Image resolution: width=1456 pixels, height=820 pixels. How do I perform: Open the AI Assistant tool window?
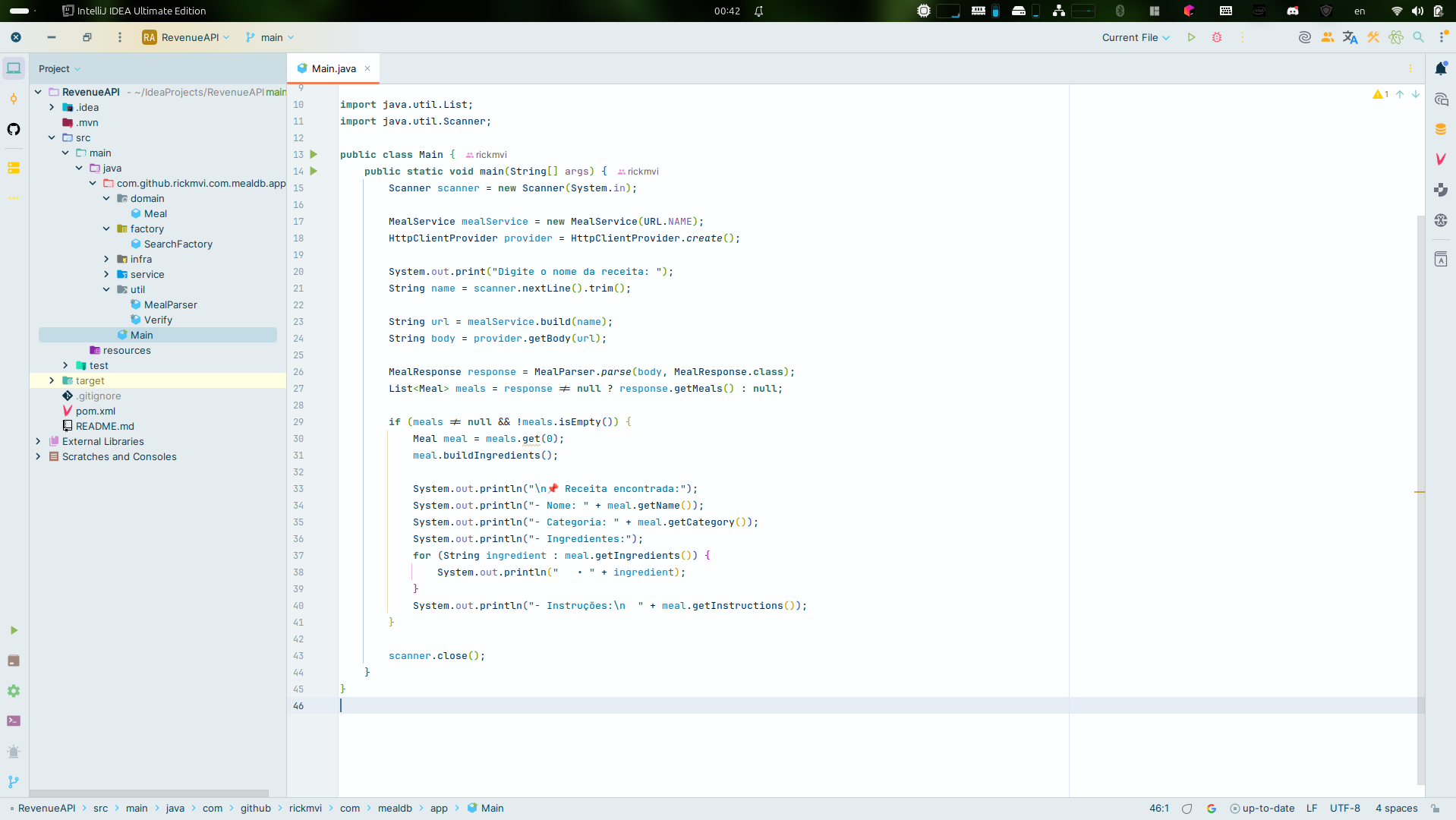[x=1441, y=99]
